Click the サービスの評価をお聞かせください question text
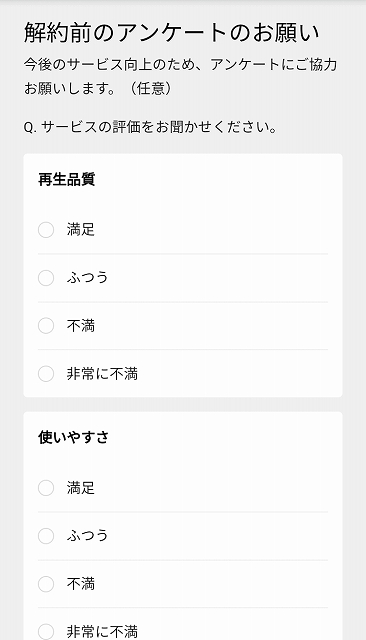The height and width of the screenshot is (640, 366). point(151,127)
